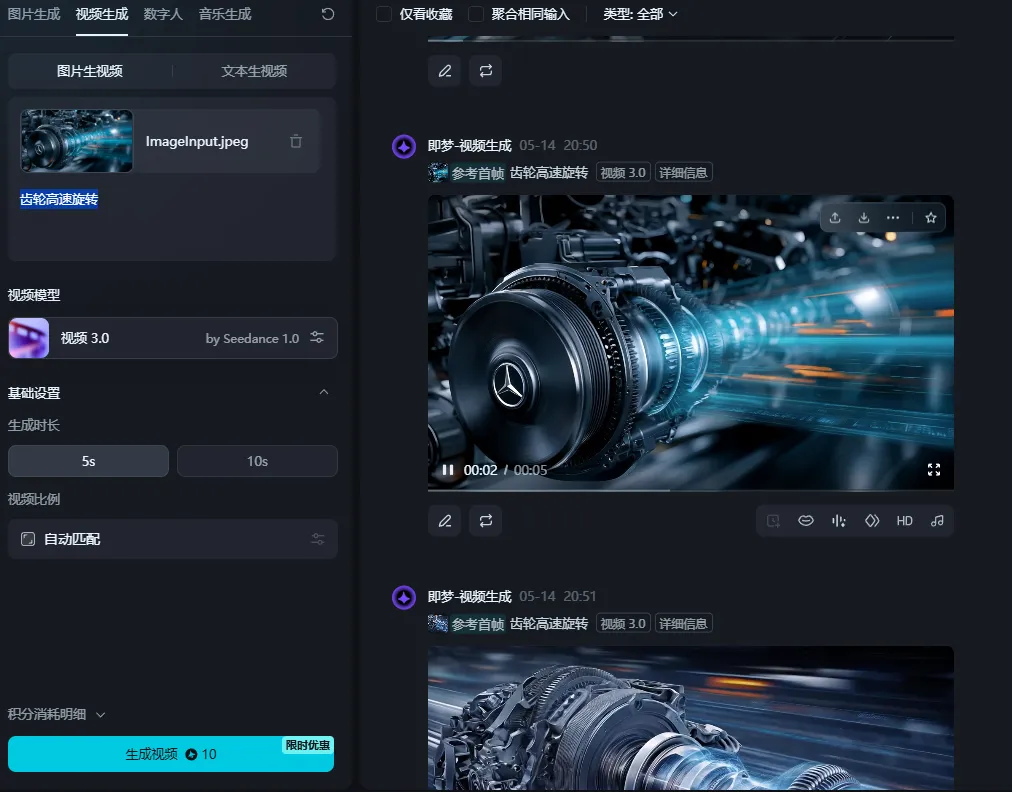This screenshot has width=1012, height=792.
Task: Pause the playing video
Action: tap(448, 470)
